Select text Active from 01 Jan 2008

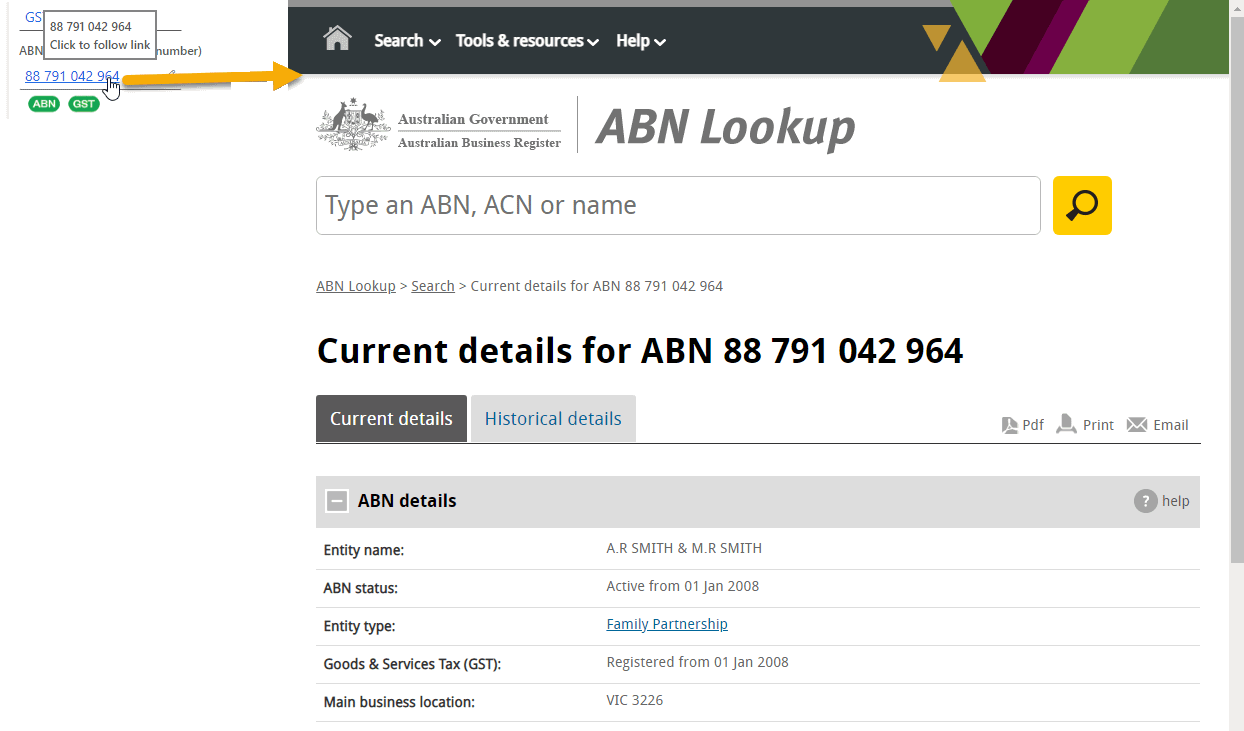click(683, 586)
